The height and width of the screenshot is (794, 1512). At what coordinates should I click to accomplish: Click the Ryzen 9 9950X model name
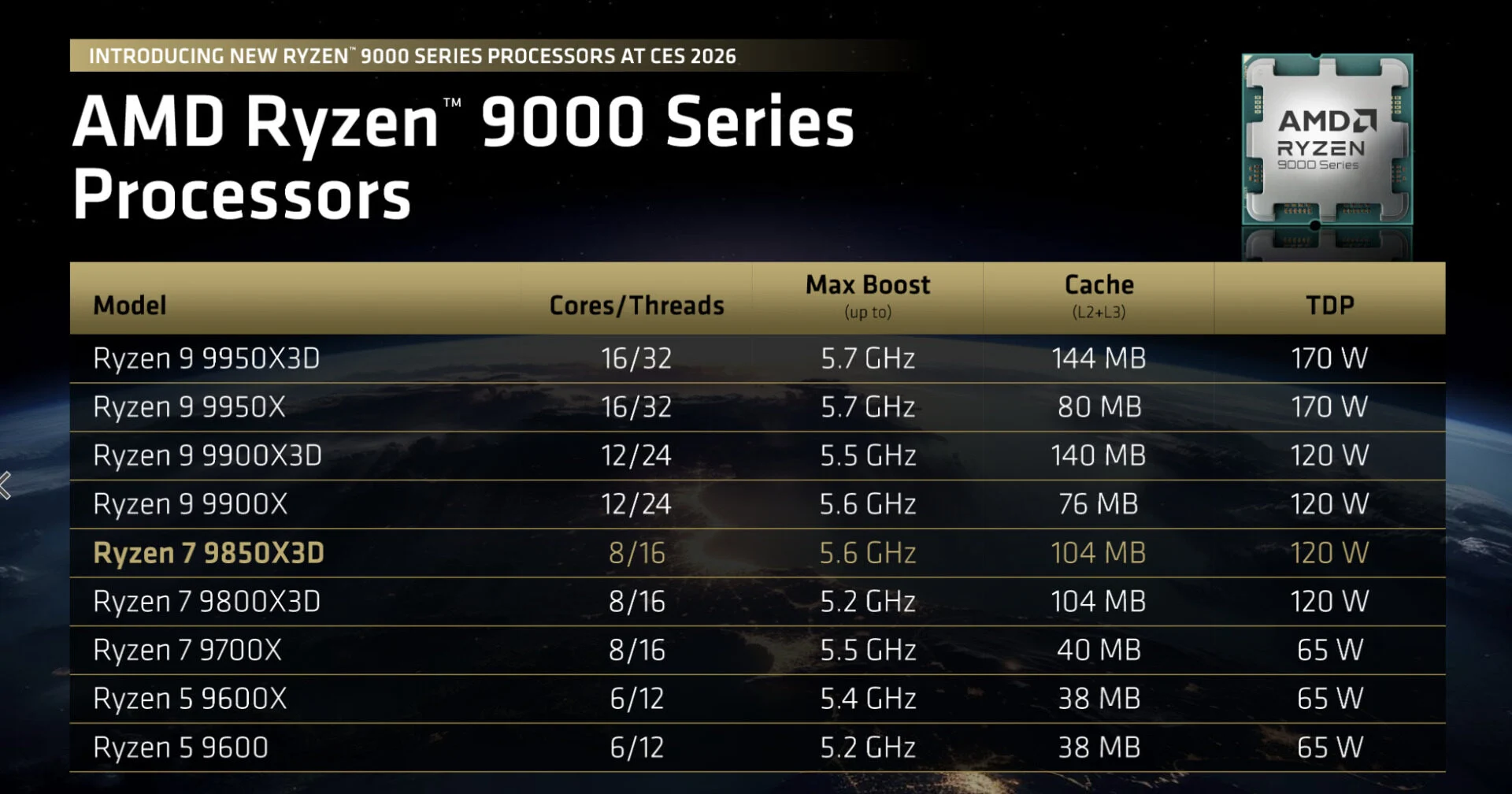coord(189,407)
